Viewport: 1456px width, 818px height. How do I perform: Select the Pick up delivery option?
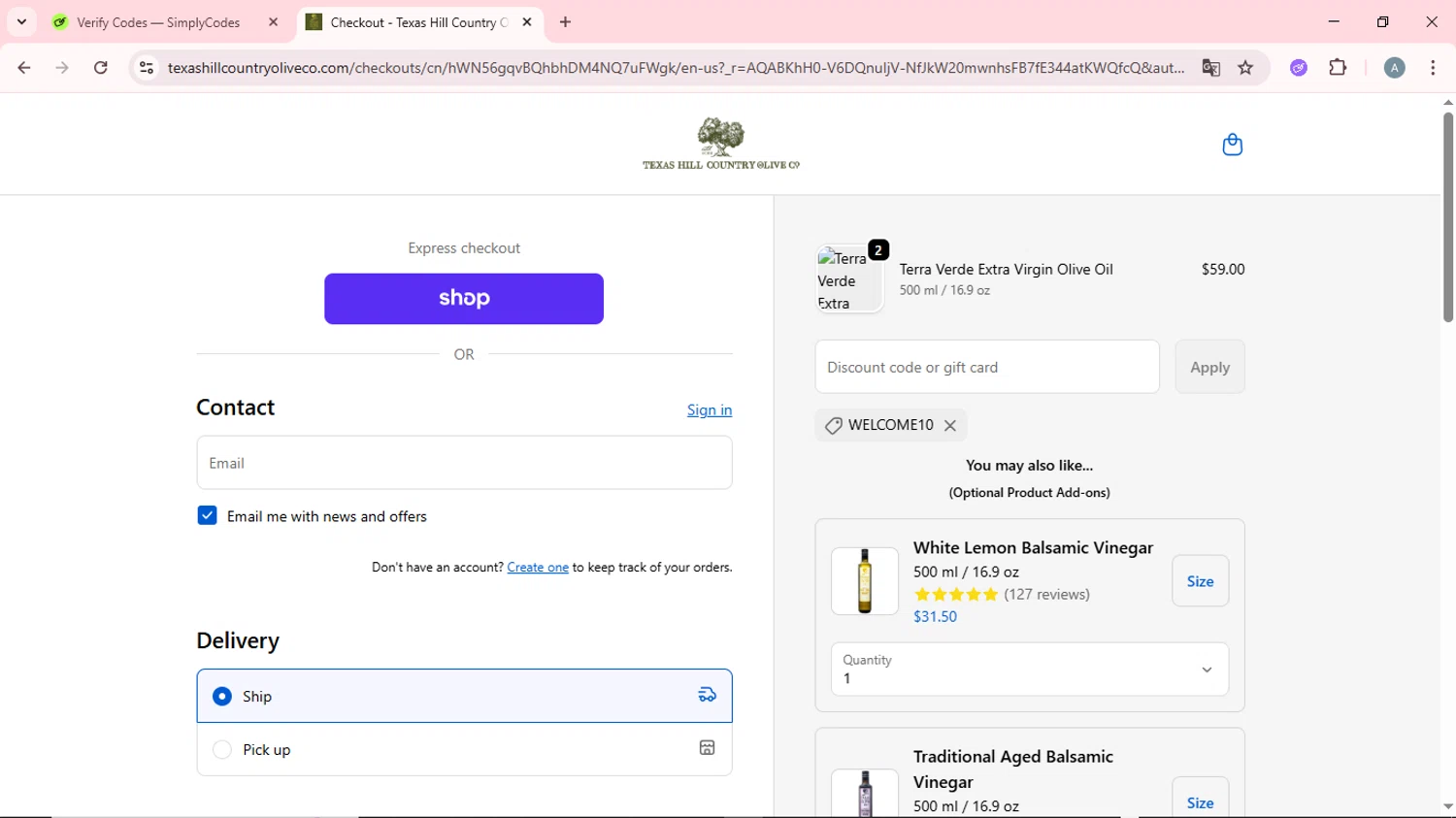click(464, 749)
